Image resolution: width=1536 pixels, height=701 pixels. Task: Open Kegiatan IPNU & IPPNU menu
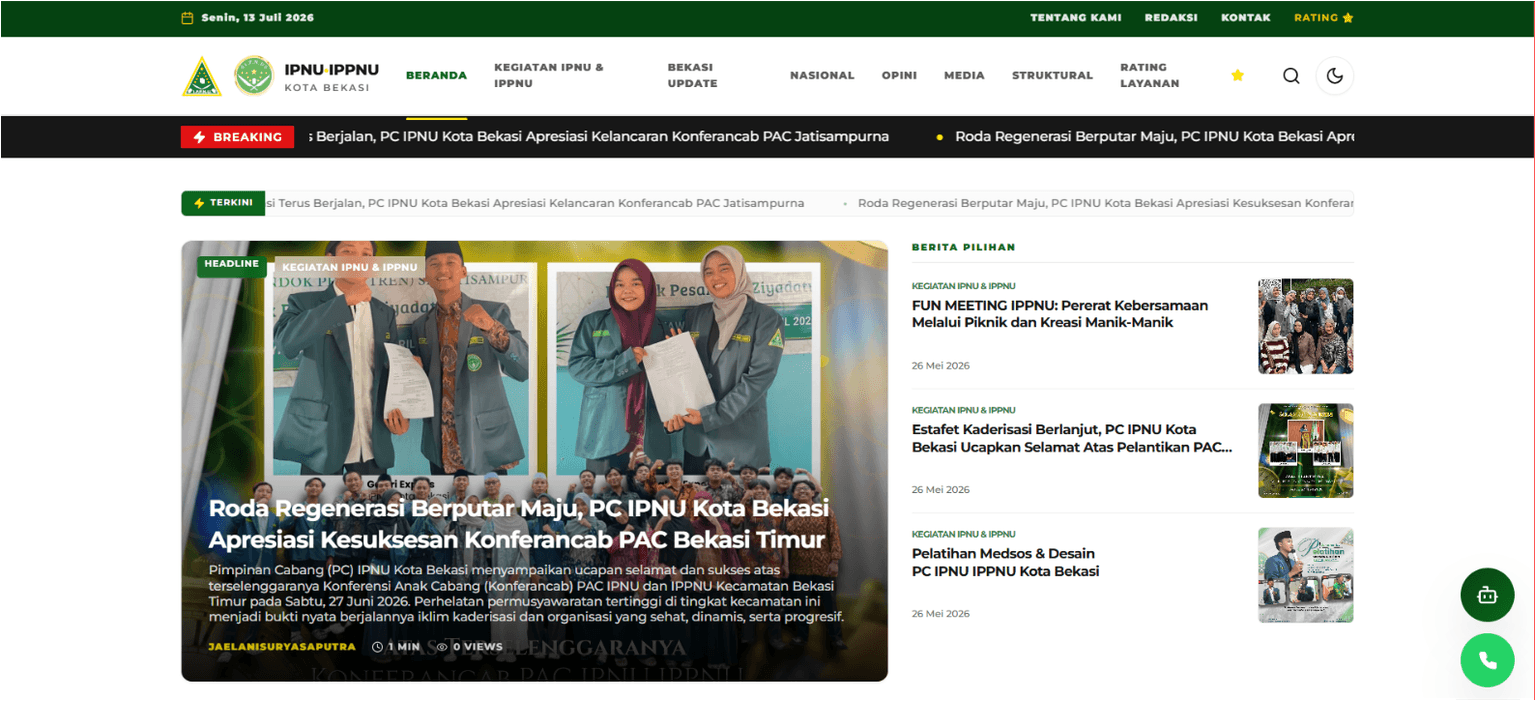pyautogui.click(x=549, y=76)
